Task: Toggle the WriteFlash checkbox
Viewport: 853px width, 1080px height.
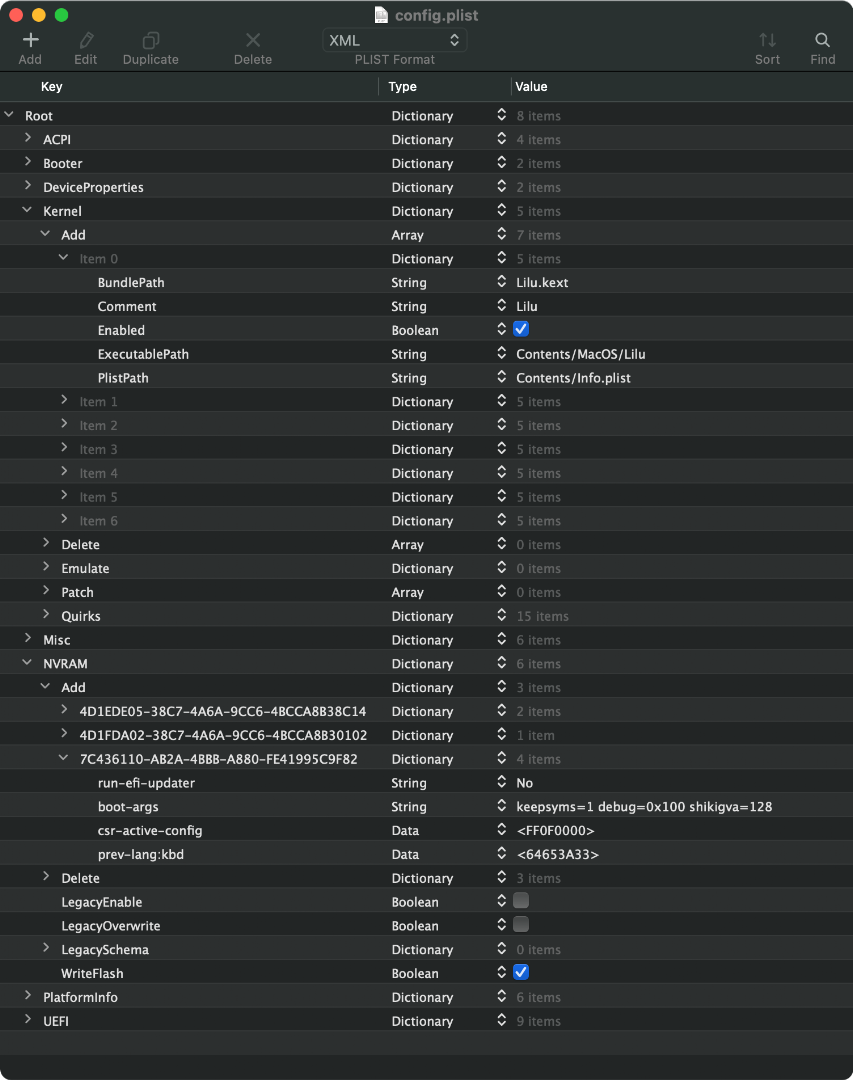Action: [x=521, y=973]
